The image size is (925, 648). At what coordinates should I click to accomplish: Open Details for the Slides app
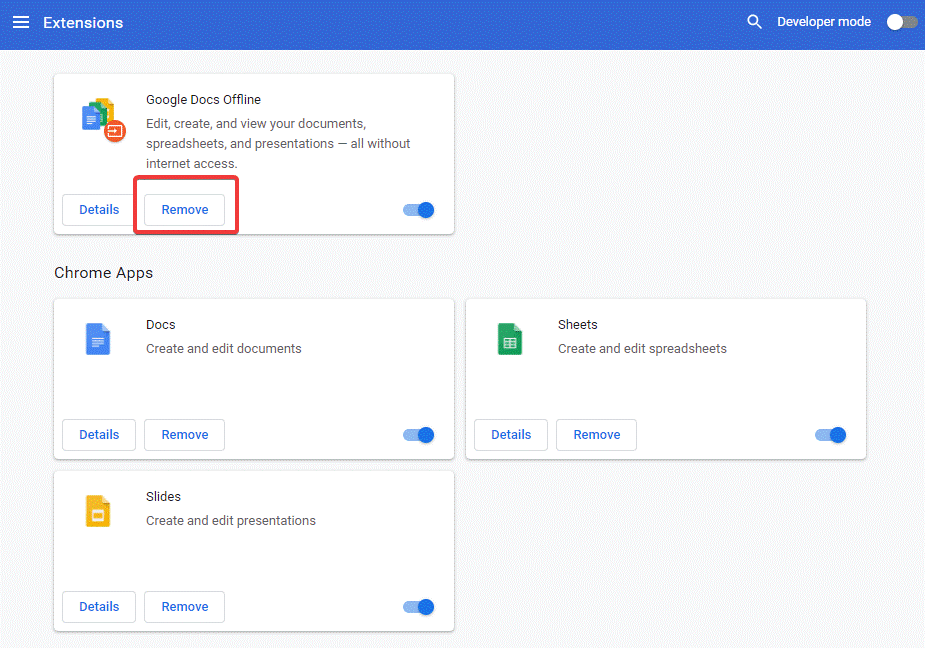coord(99,607)
